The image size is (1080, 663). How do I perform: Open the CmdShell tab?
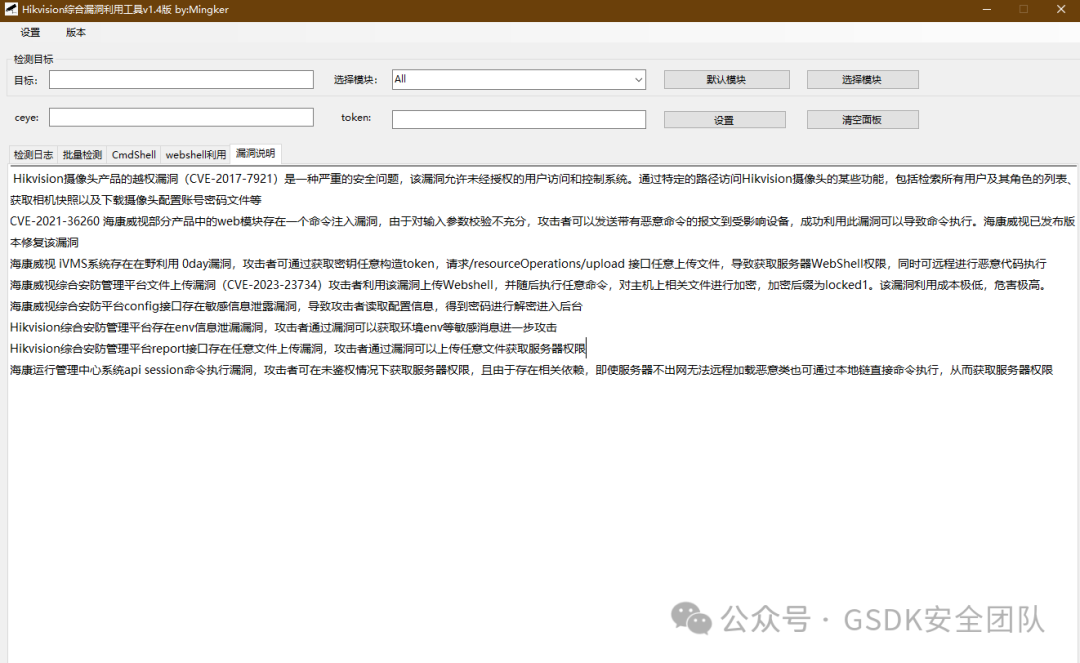coord(134,155)
